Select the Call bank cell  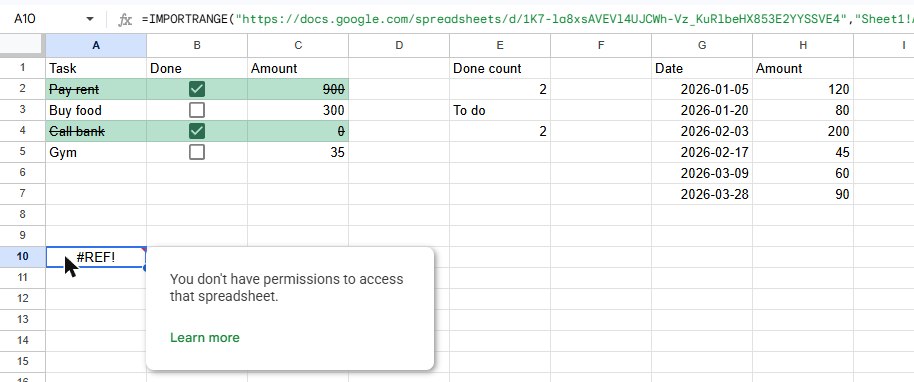tap(96, 131)
